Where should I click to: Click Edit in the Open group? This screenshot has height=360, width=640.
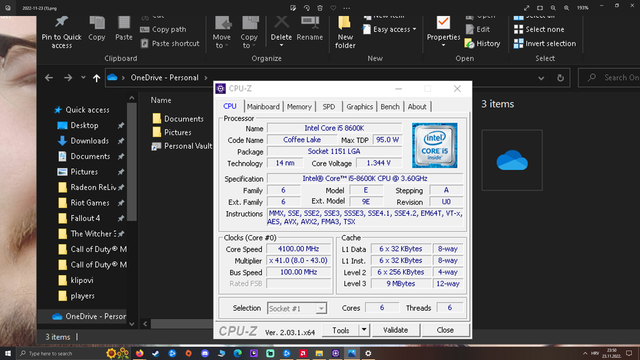coord(478,29)
